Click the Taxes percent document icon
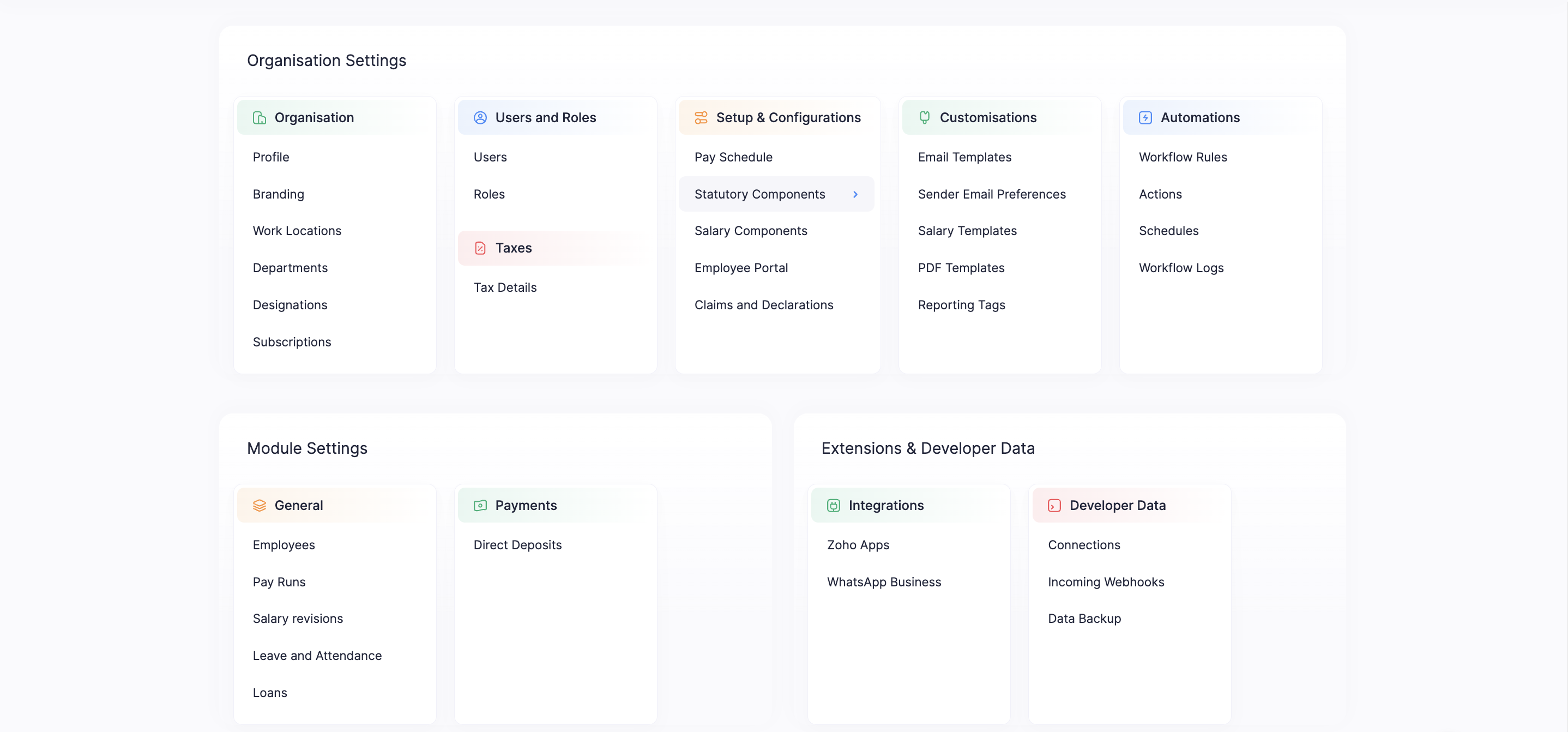1568x732 pixels. pos(480,248)
